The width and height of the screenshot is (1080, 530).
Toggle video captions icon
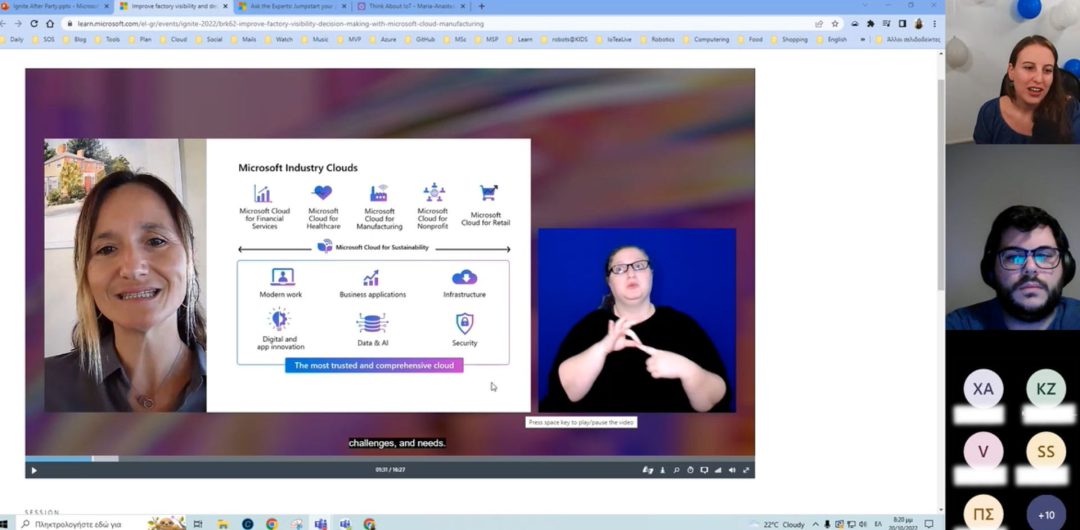(x=704, y=470)
